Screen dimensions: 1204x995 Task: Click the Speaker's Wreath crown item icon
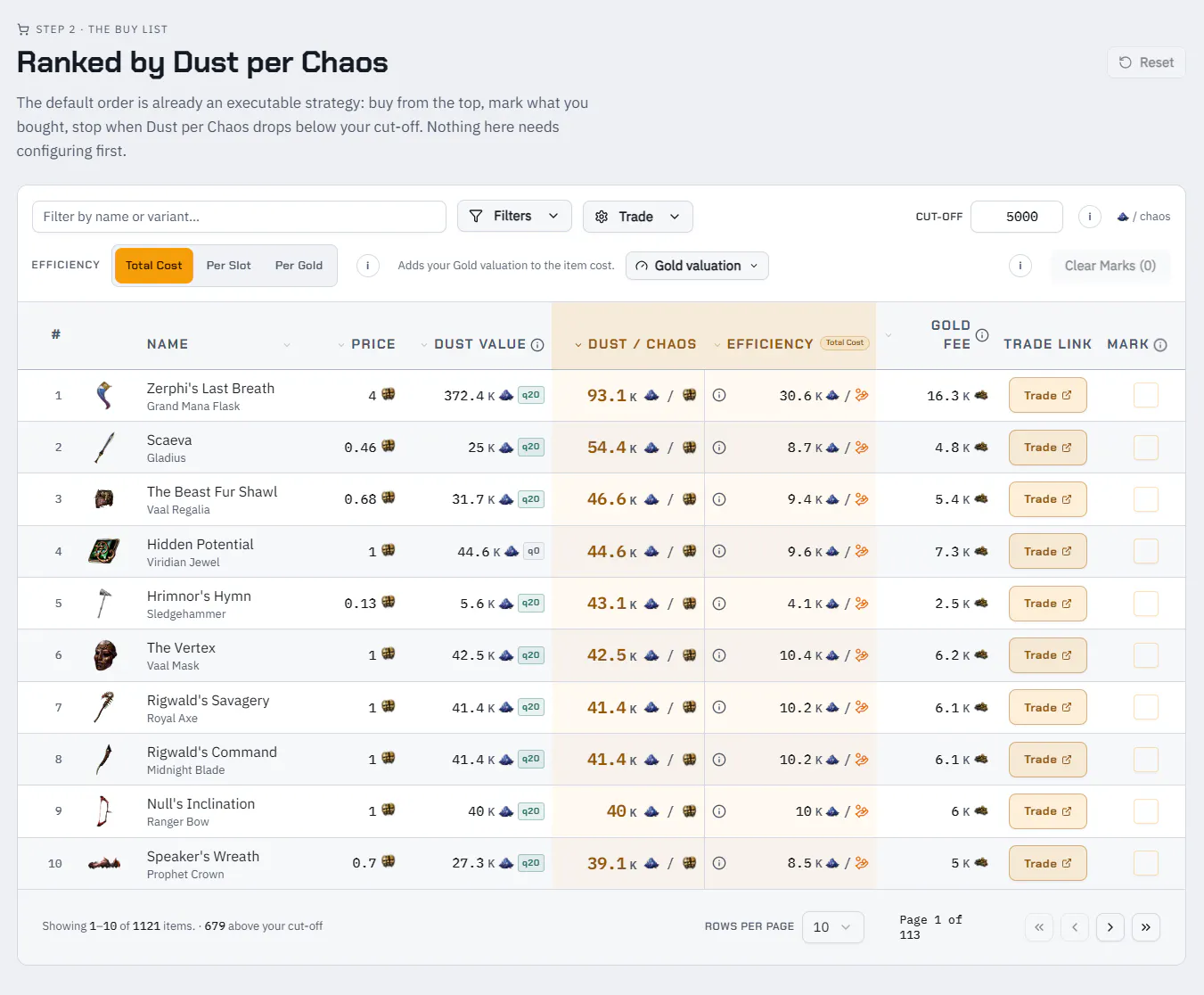click(104, 863)
